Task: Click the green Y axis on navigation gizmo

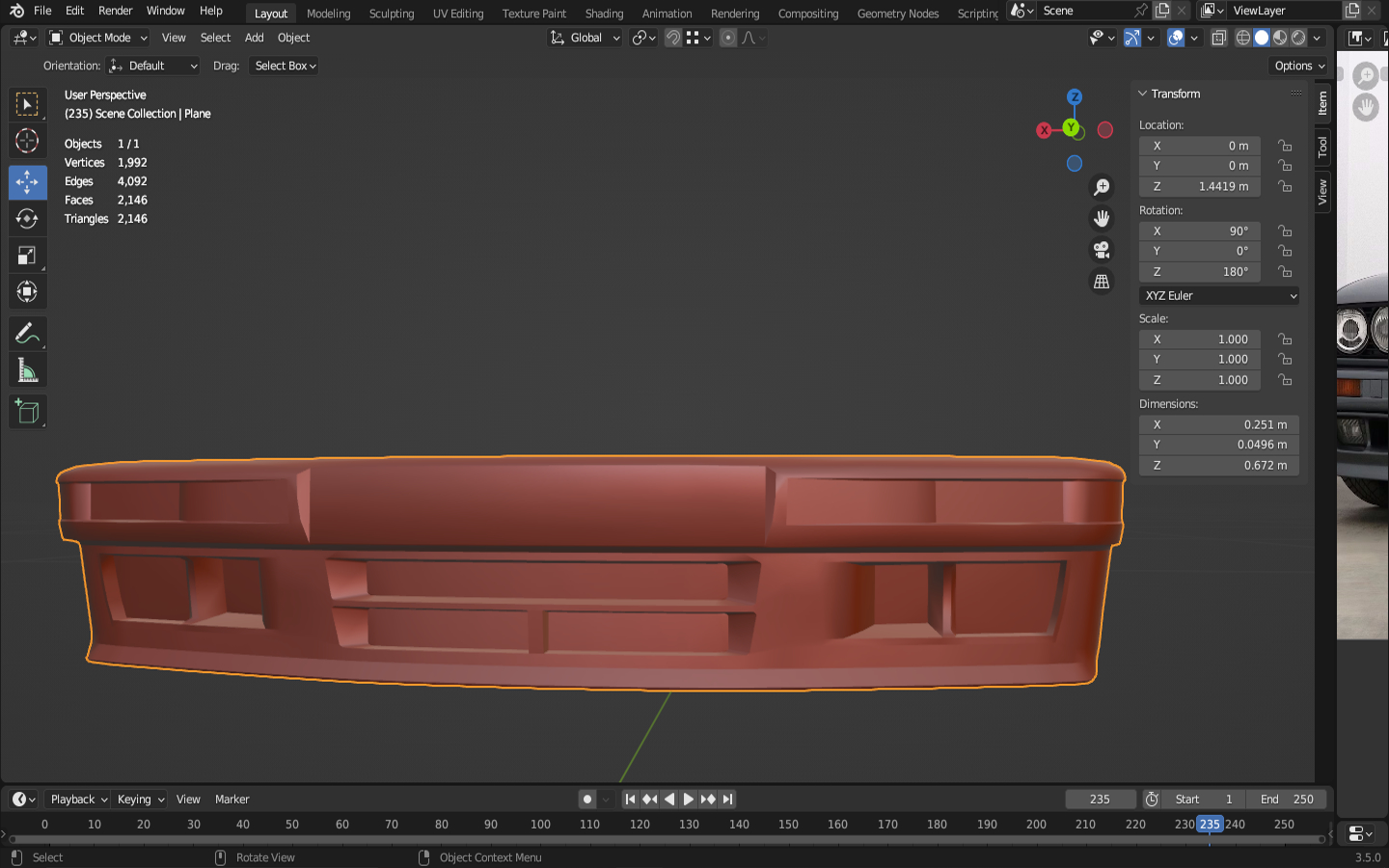Action: point(1071,127)
